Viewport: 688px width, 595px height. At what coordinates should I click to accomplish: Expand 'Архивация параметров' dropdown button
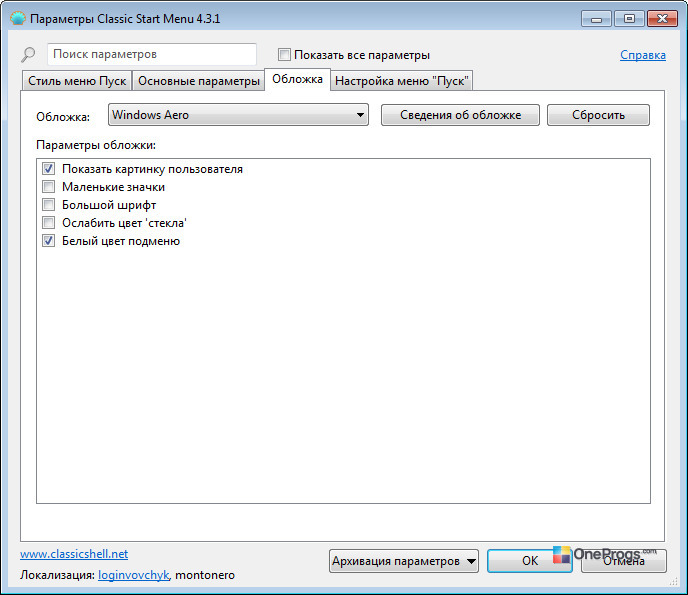click(404, 561)
